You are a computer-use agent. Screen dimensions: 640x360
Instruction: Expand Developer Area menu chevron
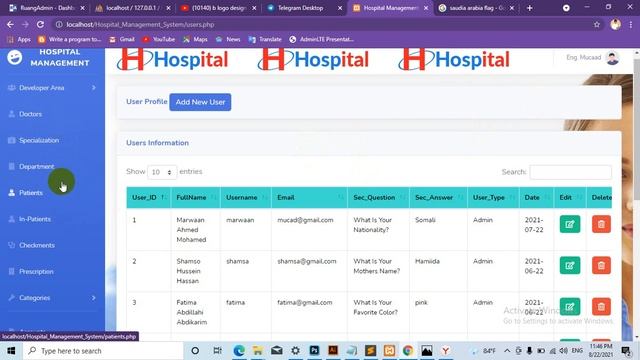tap(94, 88)
